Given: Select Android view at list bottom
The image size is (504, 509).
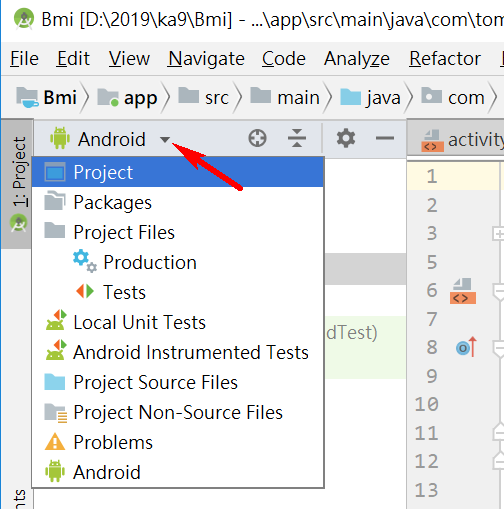Looking at the screenshot, I should pyautogui.click(x=178, y=472).
